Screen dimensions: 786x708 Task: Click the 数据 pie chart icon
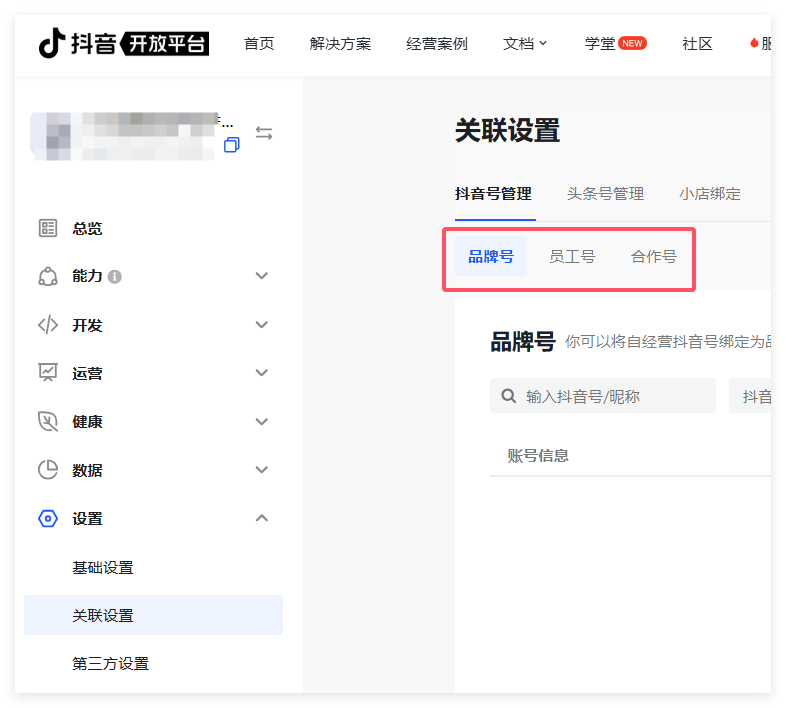click(48, 470)
